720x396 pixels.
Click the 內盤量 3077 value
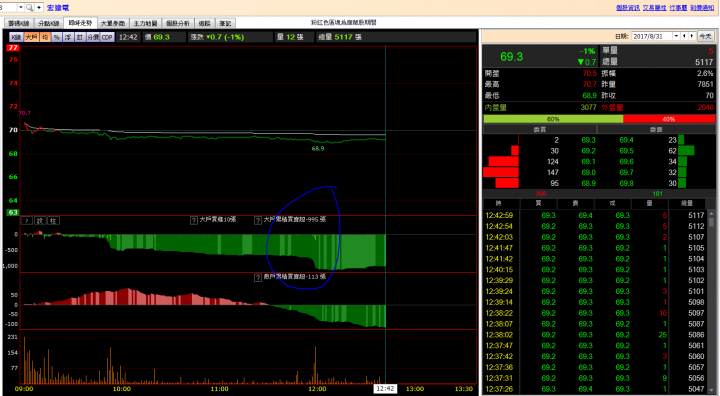coord(588,107)
